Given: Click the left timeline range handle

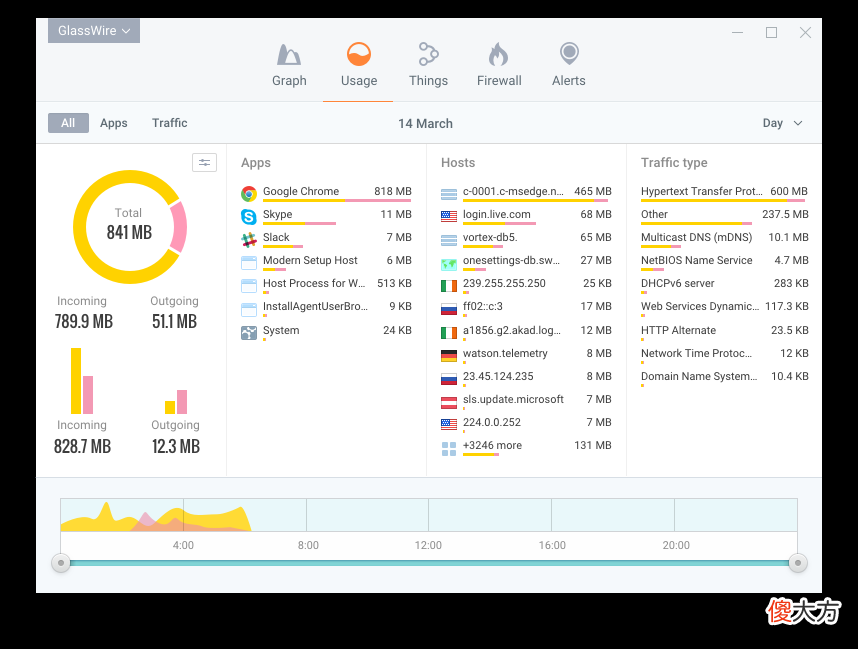Looking at the screenshot, I should pos(61,563).
